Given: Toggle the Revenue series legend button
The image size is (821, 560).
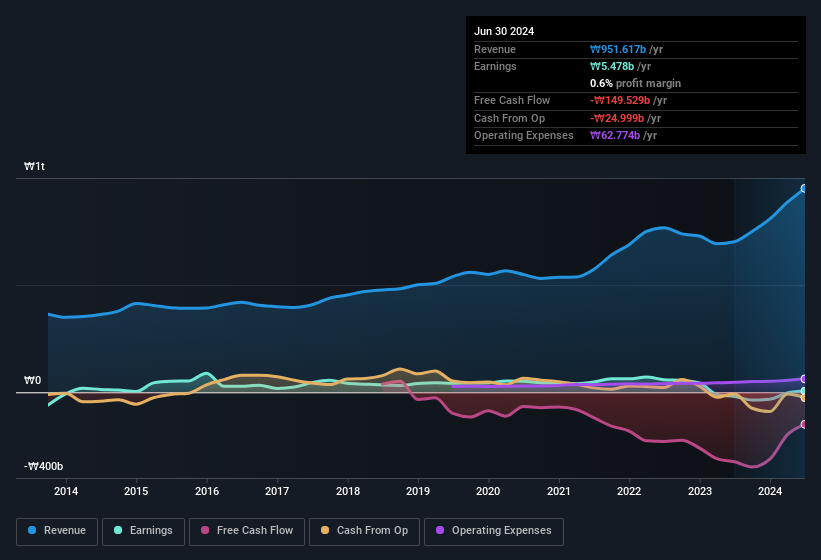Looking at the screenshot, I should 57,531.
